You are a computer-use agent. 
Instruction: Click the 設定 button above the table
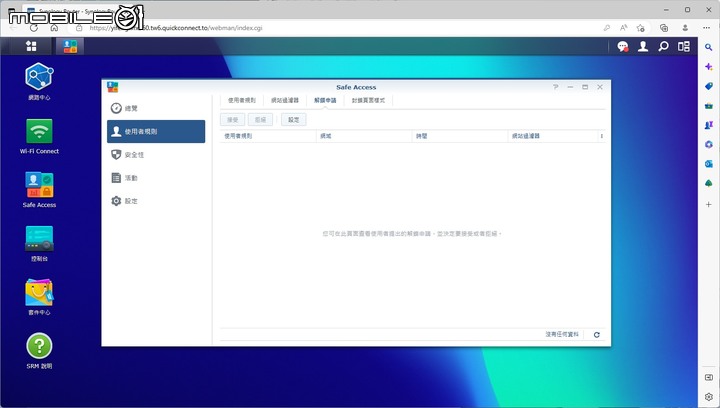click(x=293, y=120)
